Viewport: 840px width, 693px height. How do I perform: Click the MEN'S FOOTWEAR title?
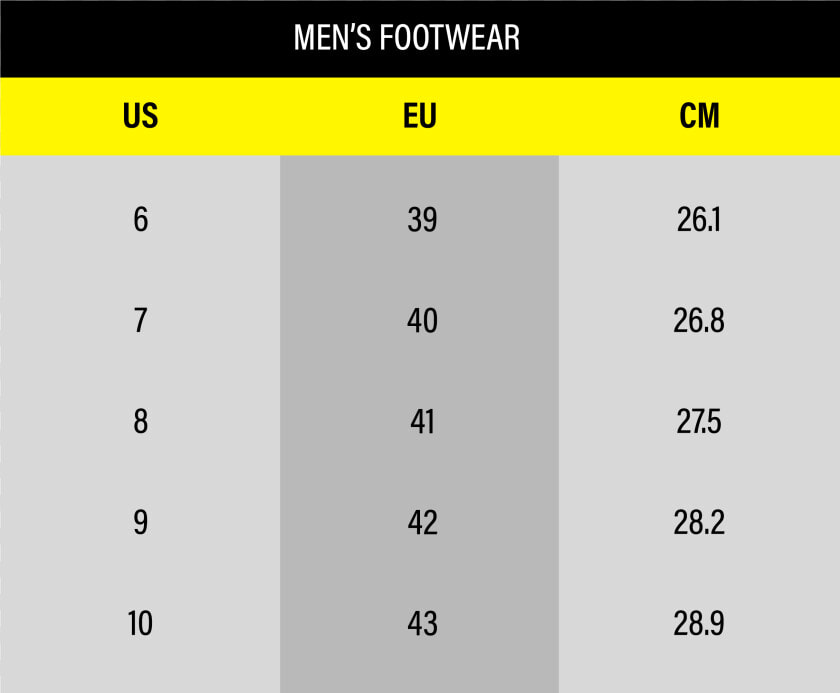point(407,37)
